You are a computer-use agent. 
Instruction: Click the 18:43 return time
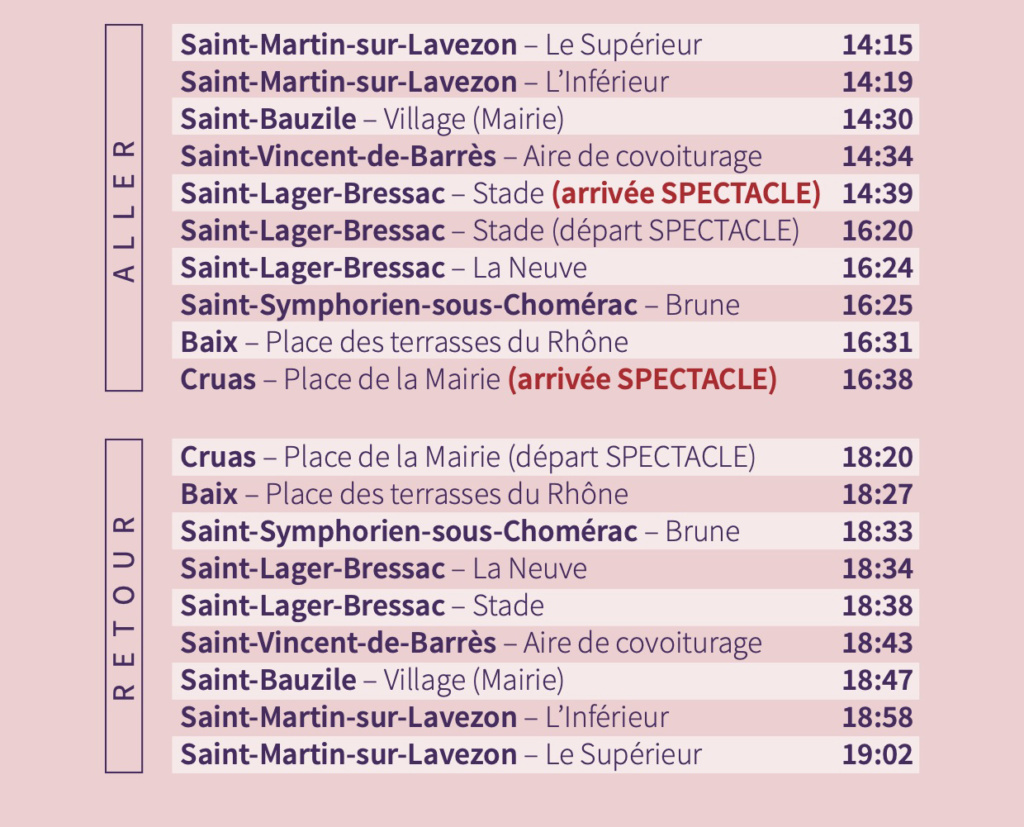click(x=877, y=643)
